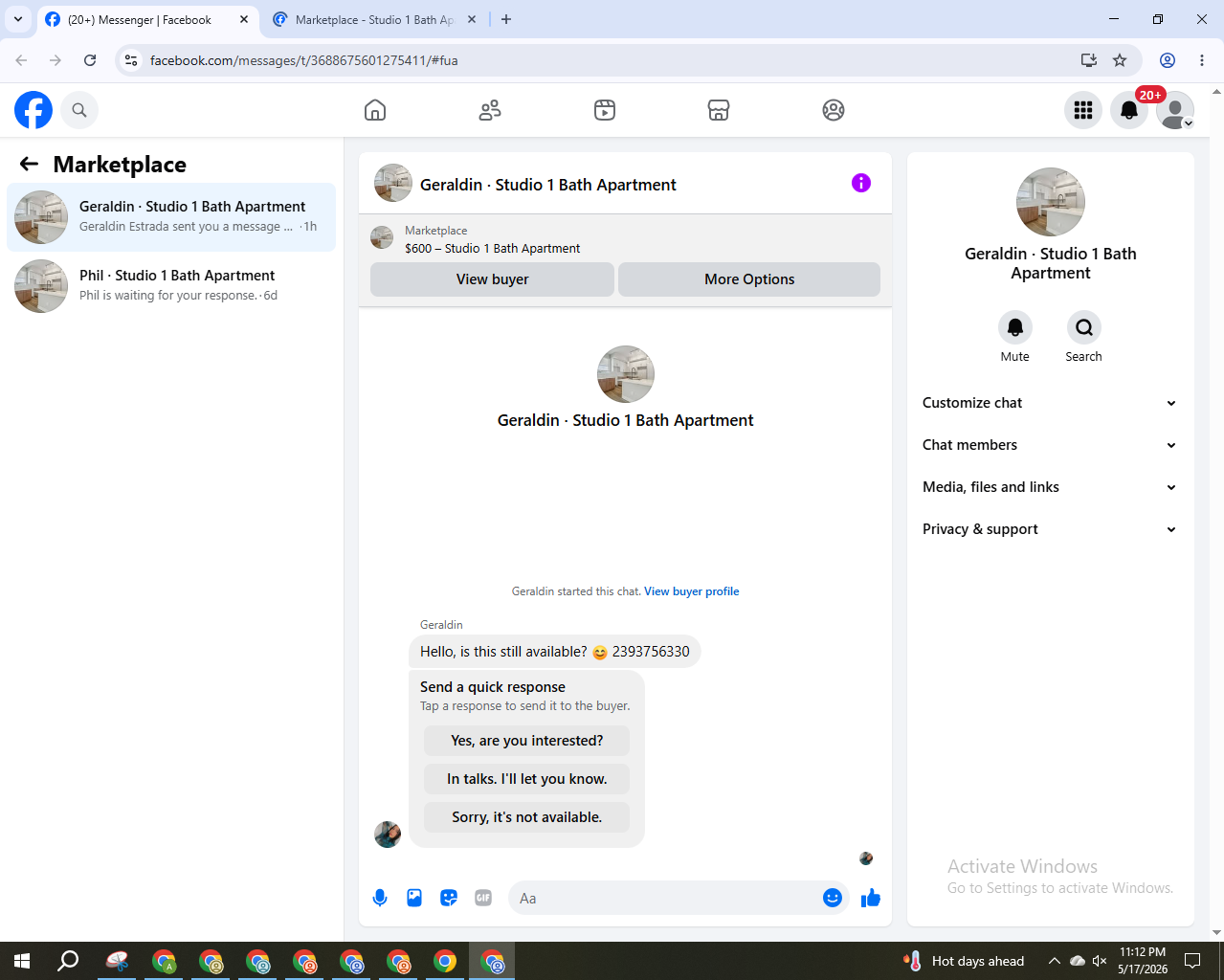Expand Chat members section
The height and width of the screenshot is (980, 1224).
(x=1051, y=445)
